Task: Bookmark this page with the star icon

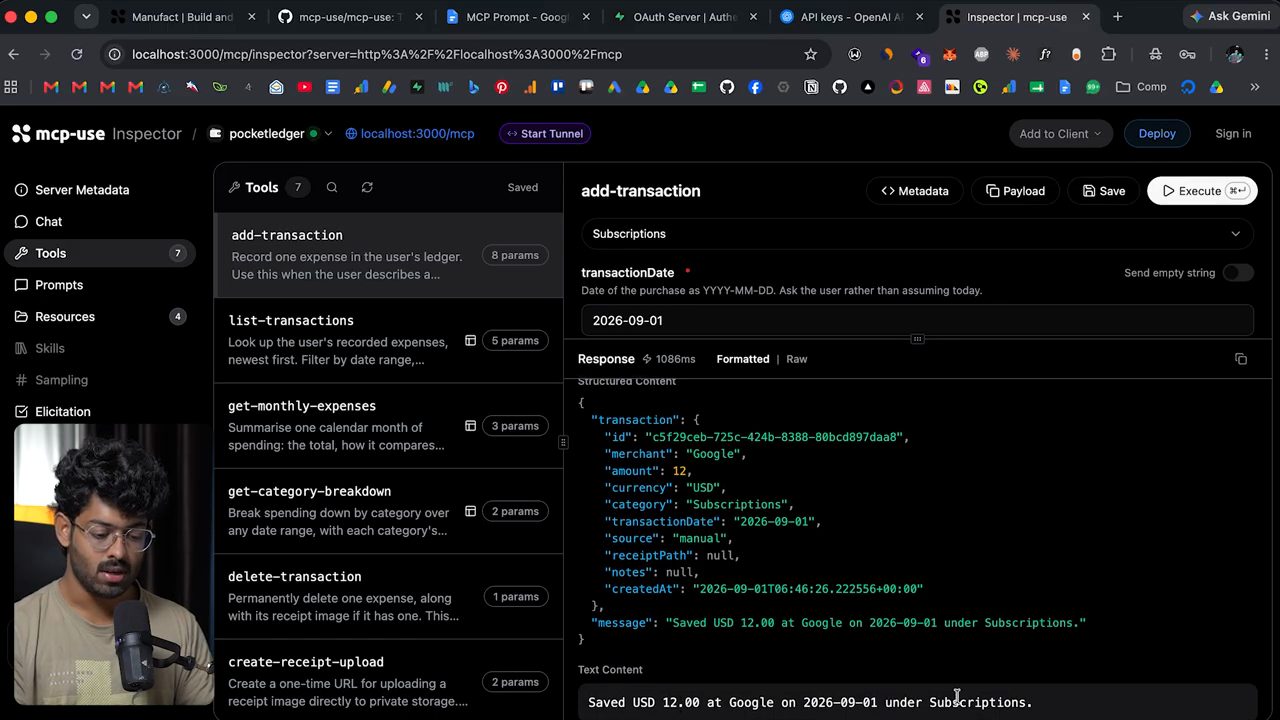Action: [x=811, y=54]
